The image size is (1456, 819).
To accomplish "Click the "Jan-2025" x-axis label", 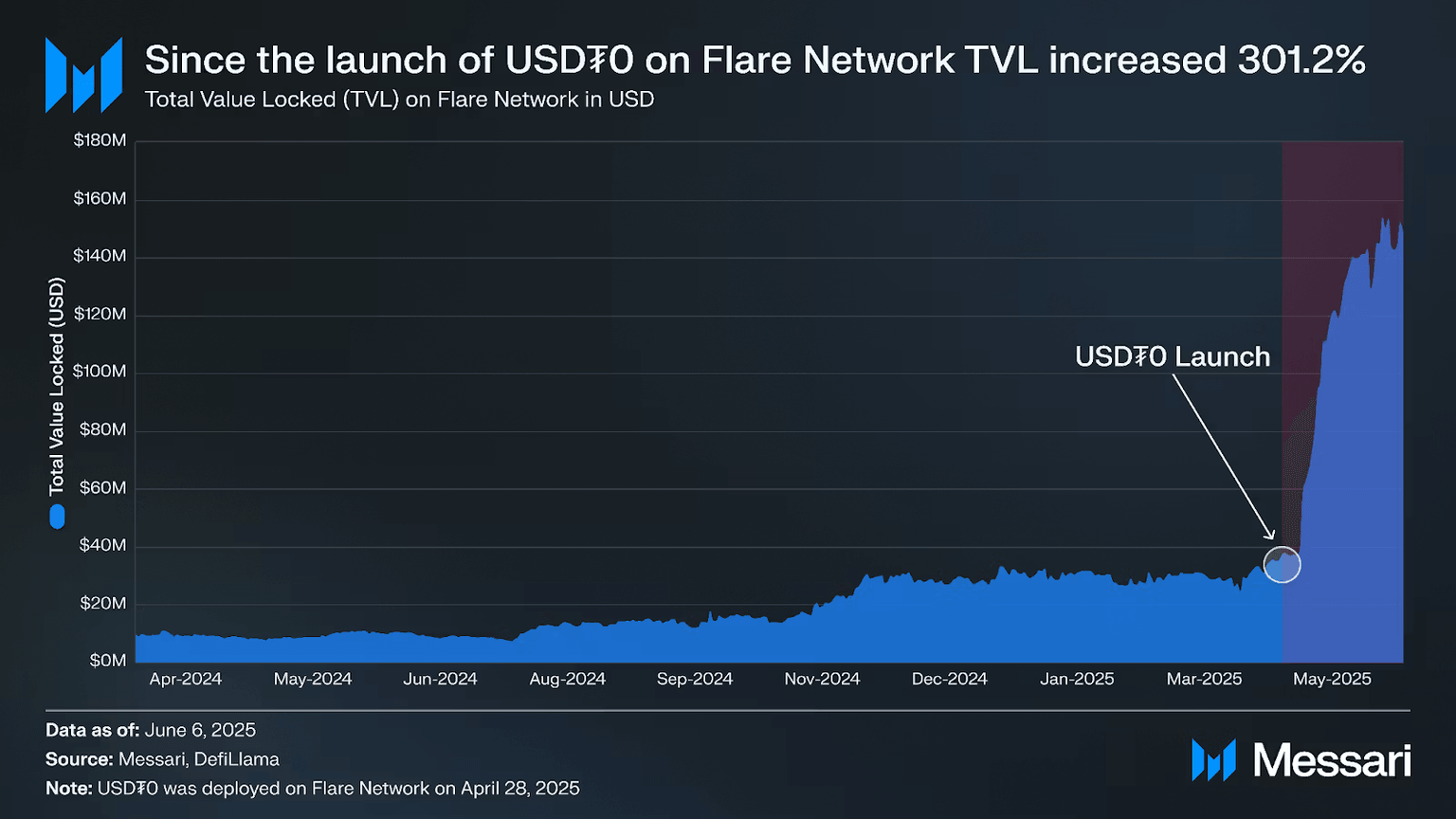I will (1077, 679).
